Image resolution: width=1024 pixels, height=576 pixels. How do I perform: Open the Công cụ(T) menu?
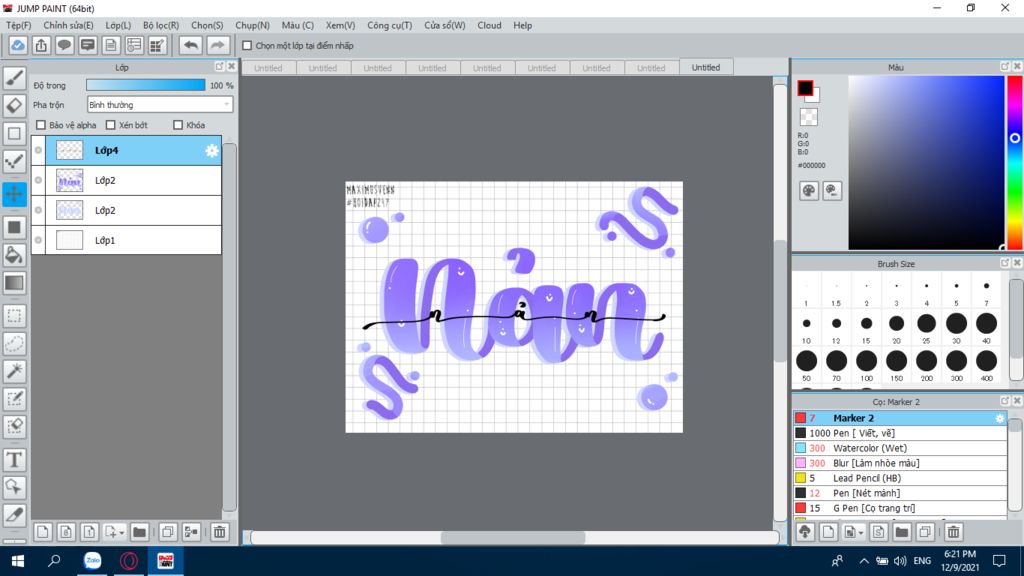coord(389,25)
